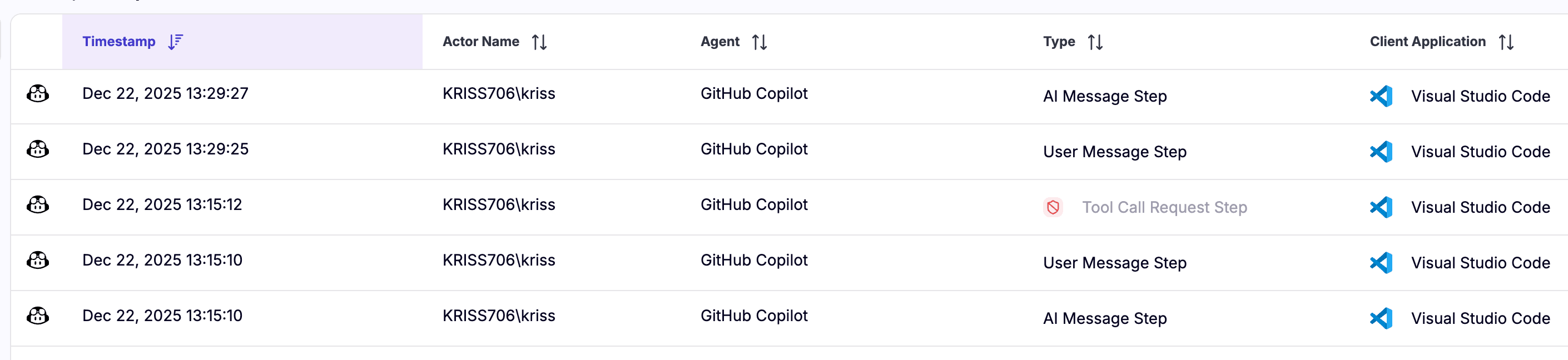Click the Actor Name column header label

(480, 41)
